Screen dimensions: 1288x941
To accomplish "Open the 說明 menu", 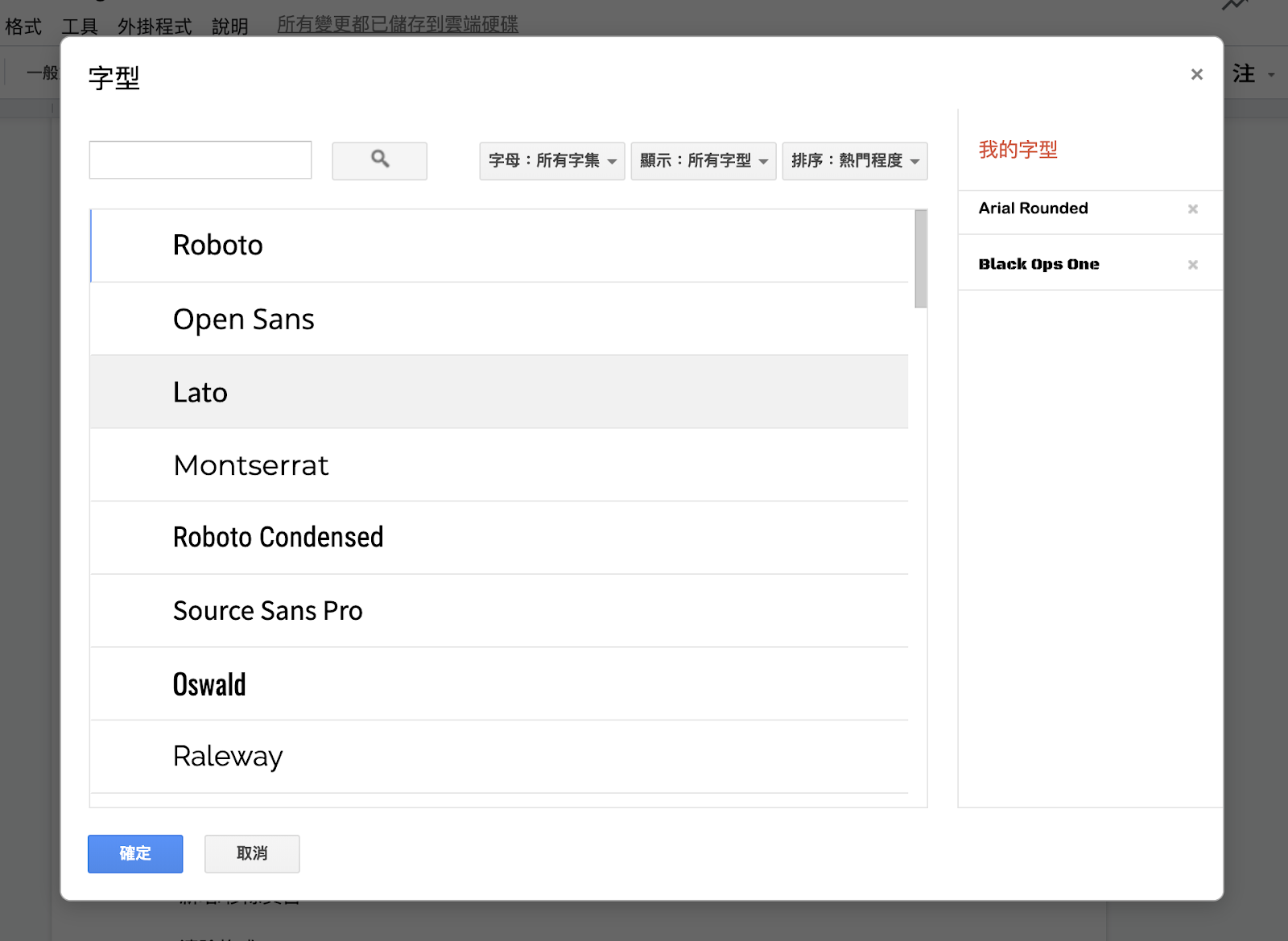I will pos(229,27).
